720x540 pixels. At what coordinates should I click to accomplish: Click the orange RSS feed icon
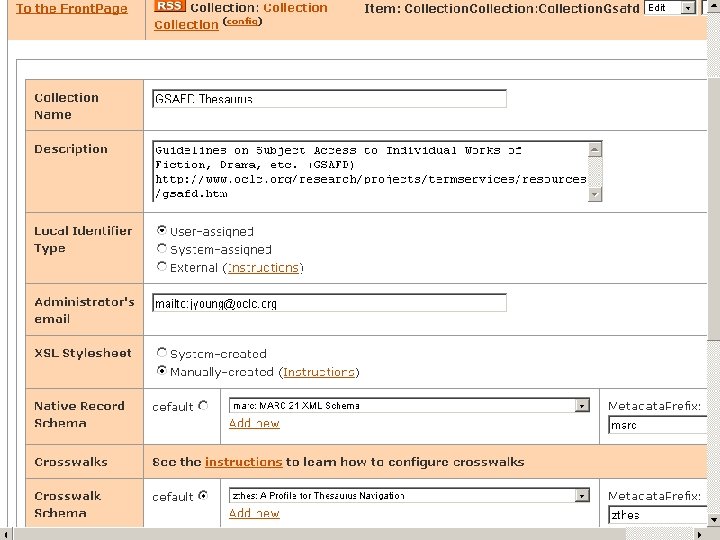170,7
